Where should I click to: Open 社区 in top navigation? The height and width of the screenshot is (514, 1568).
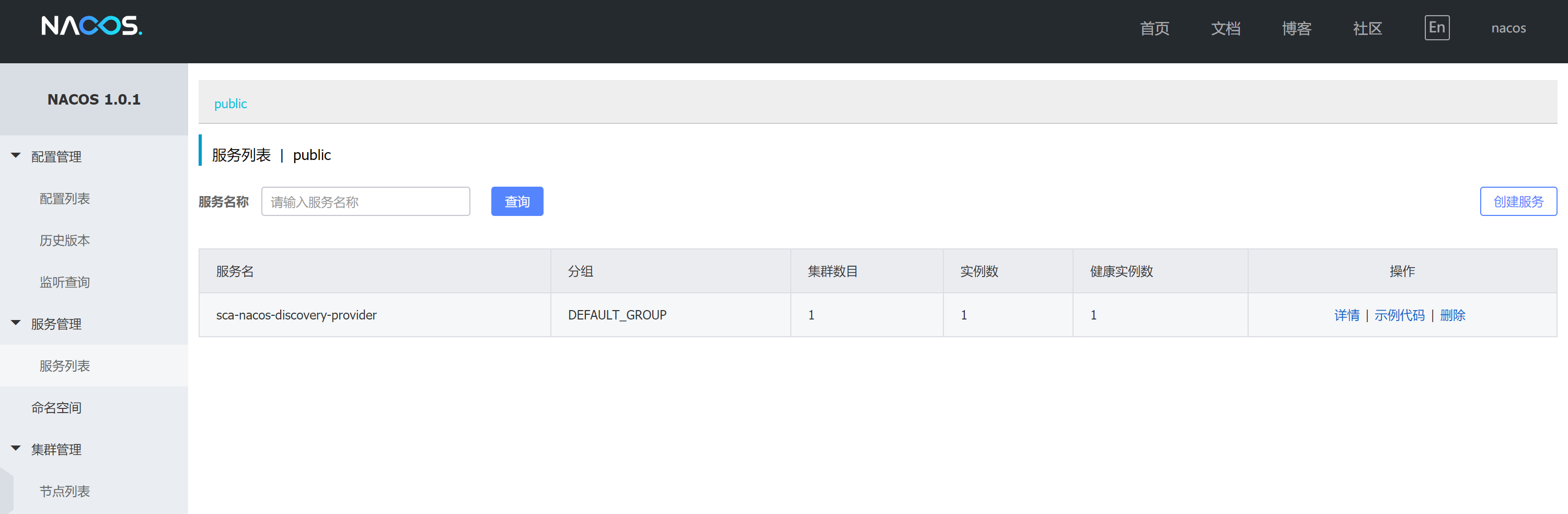pos(1367,28)
